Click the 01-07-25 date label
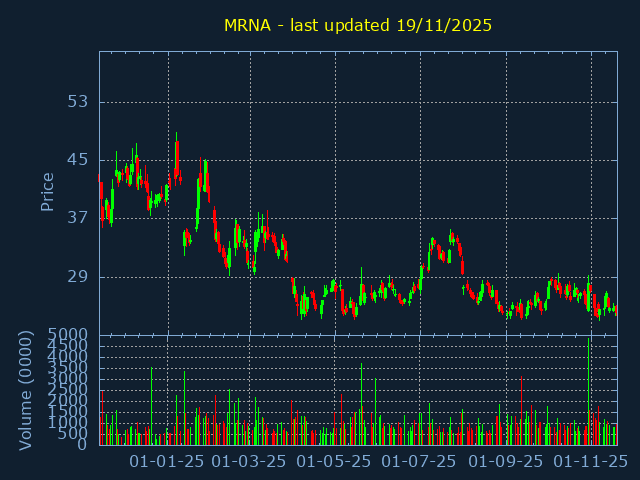 pyautogui.click(x=421, y=462)
